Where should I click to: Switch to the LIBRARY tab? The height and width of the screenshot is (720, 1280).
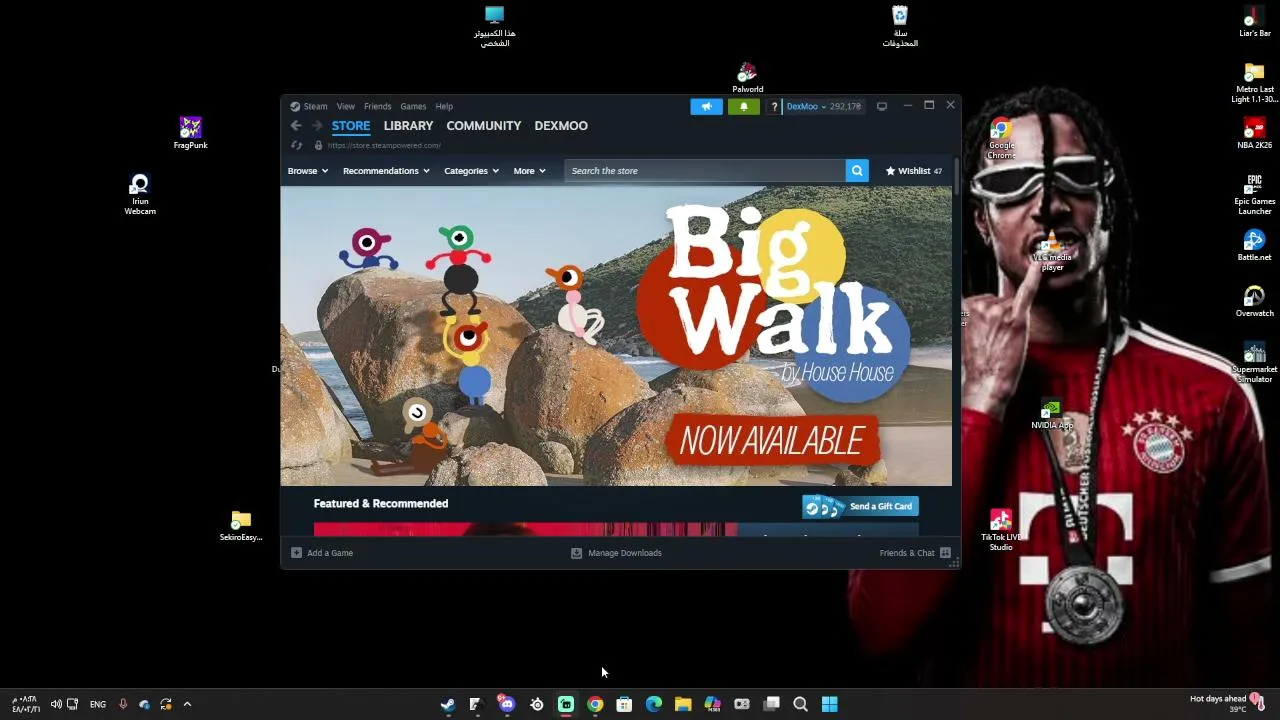[x=408, y=126]
